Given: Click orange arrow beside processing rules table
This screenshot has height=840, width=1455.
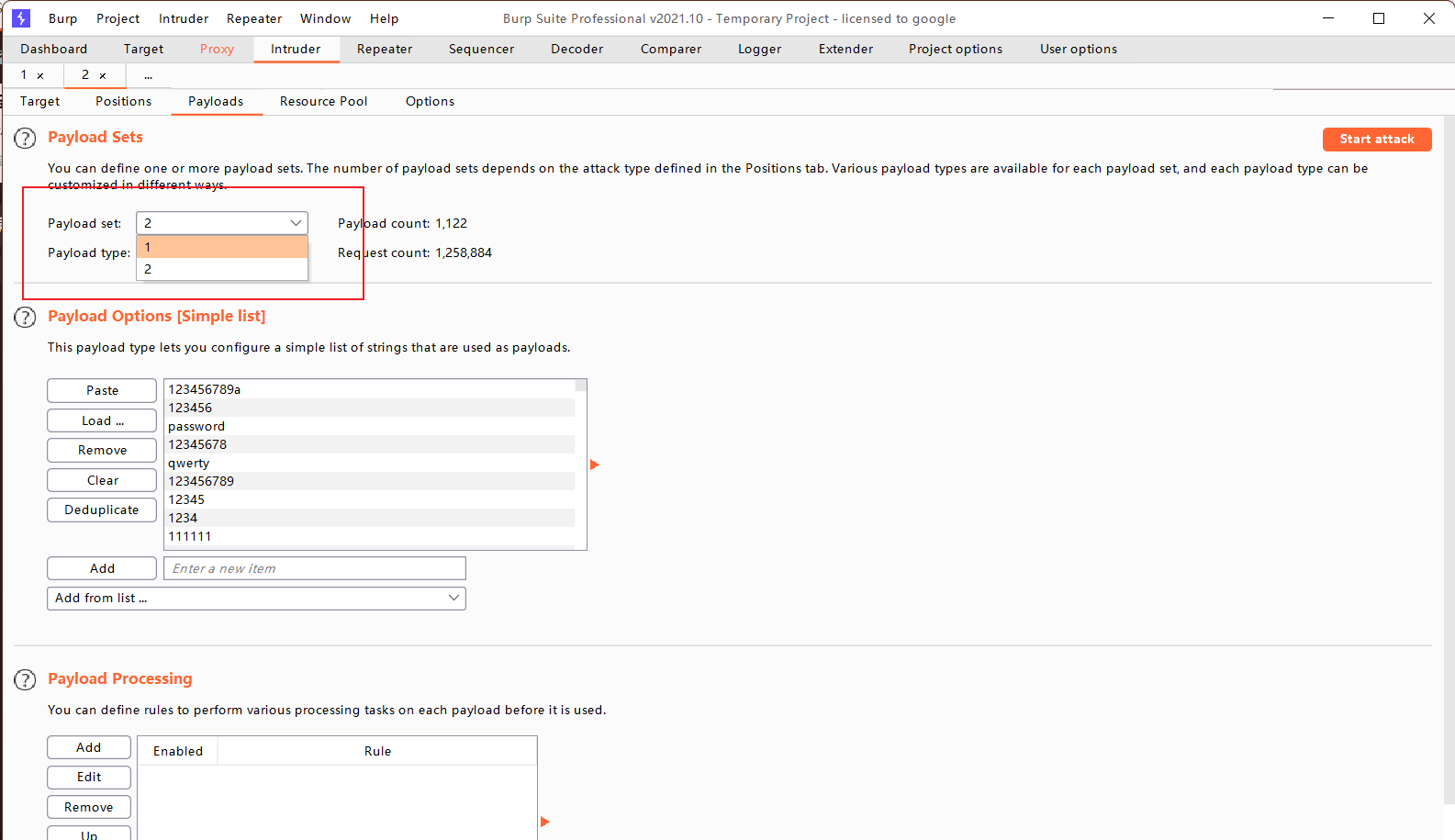Looking at the screenshot, I should (x=544, y=822).
